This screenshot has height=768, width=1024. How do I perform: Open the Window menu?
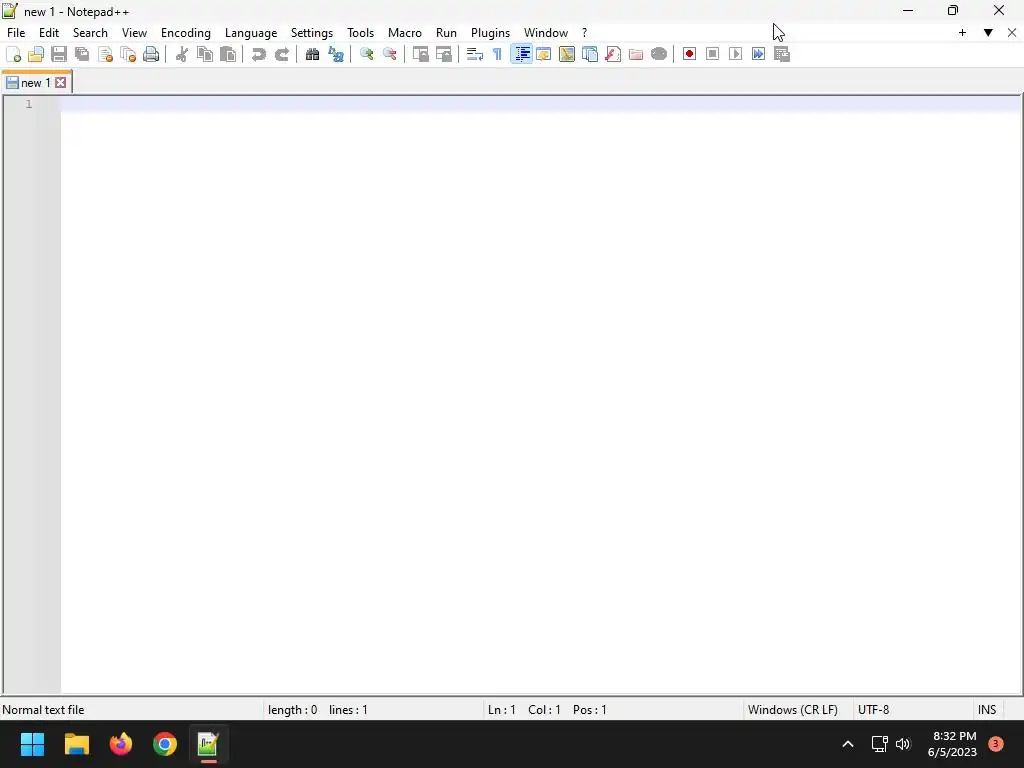pos(546,33)
